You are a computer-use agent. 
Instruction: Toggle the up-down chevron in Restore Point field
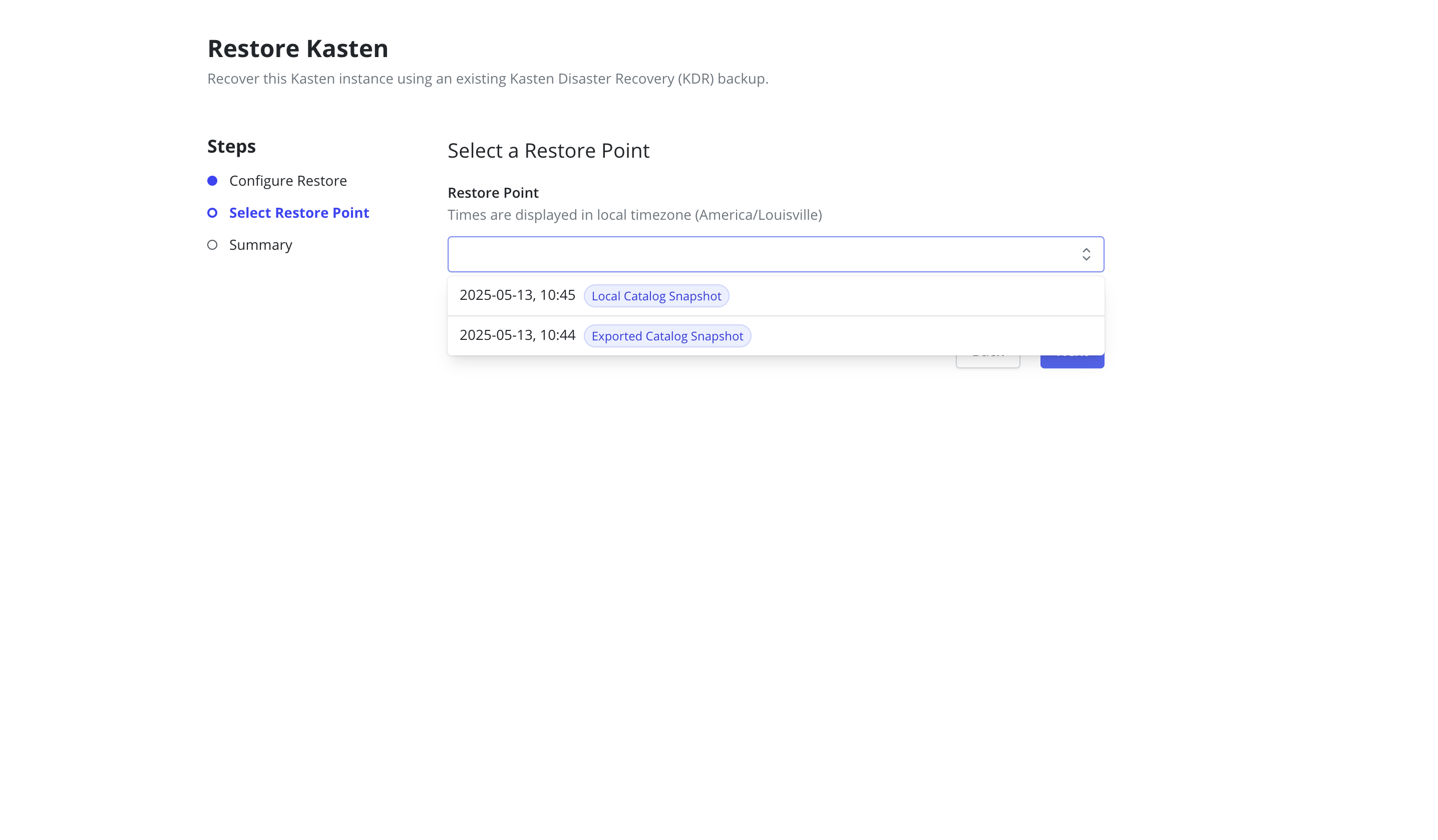click(1086, 254)
